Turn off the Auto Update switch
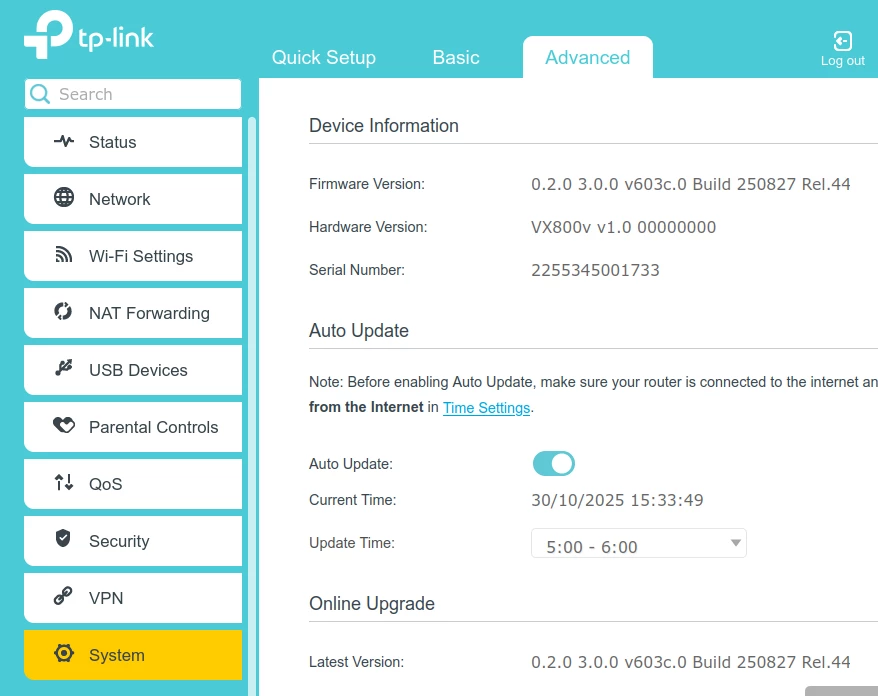878x696 pixels. point(554,464)
